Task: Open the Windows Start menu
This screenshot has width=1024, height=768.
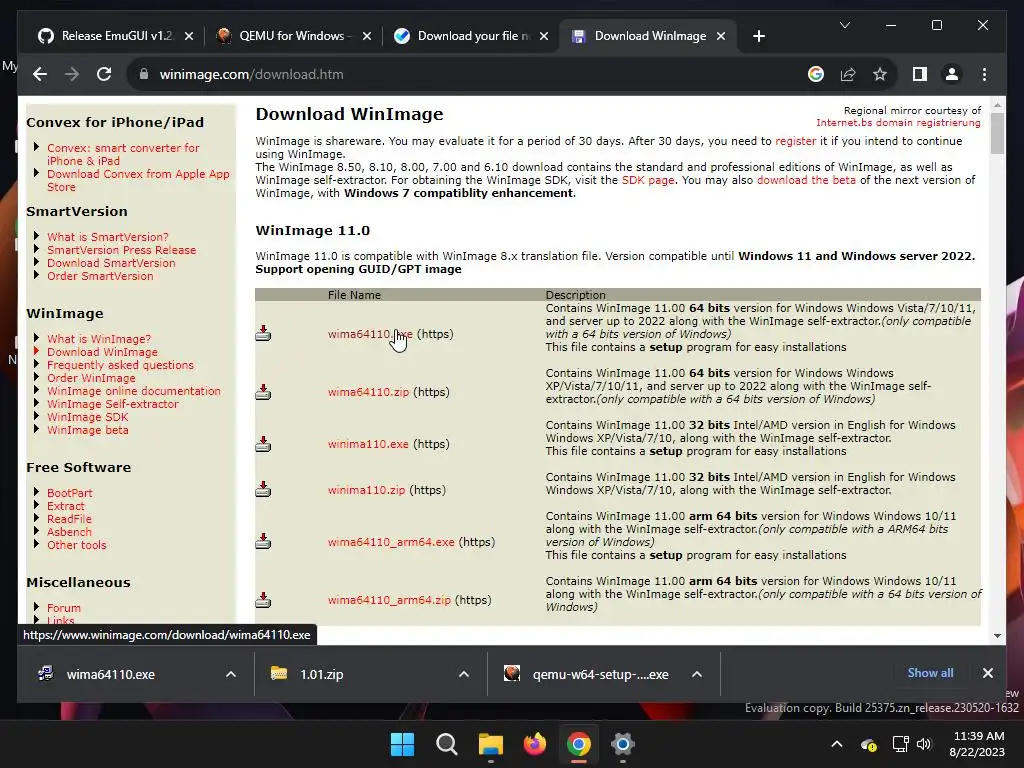Action: coord(402,744)
